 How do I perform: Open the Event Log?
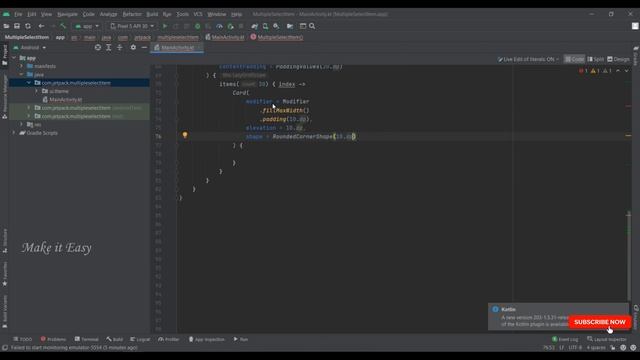click(x=565, y=339)
